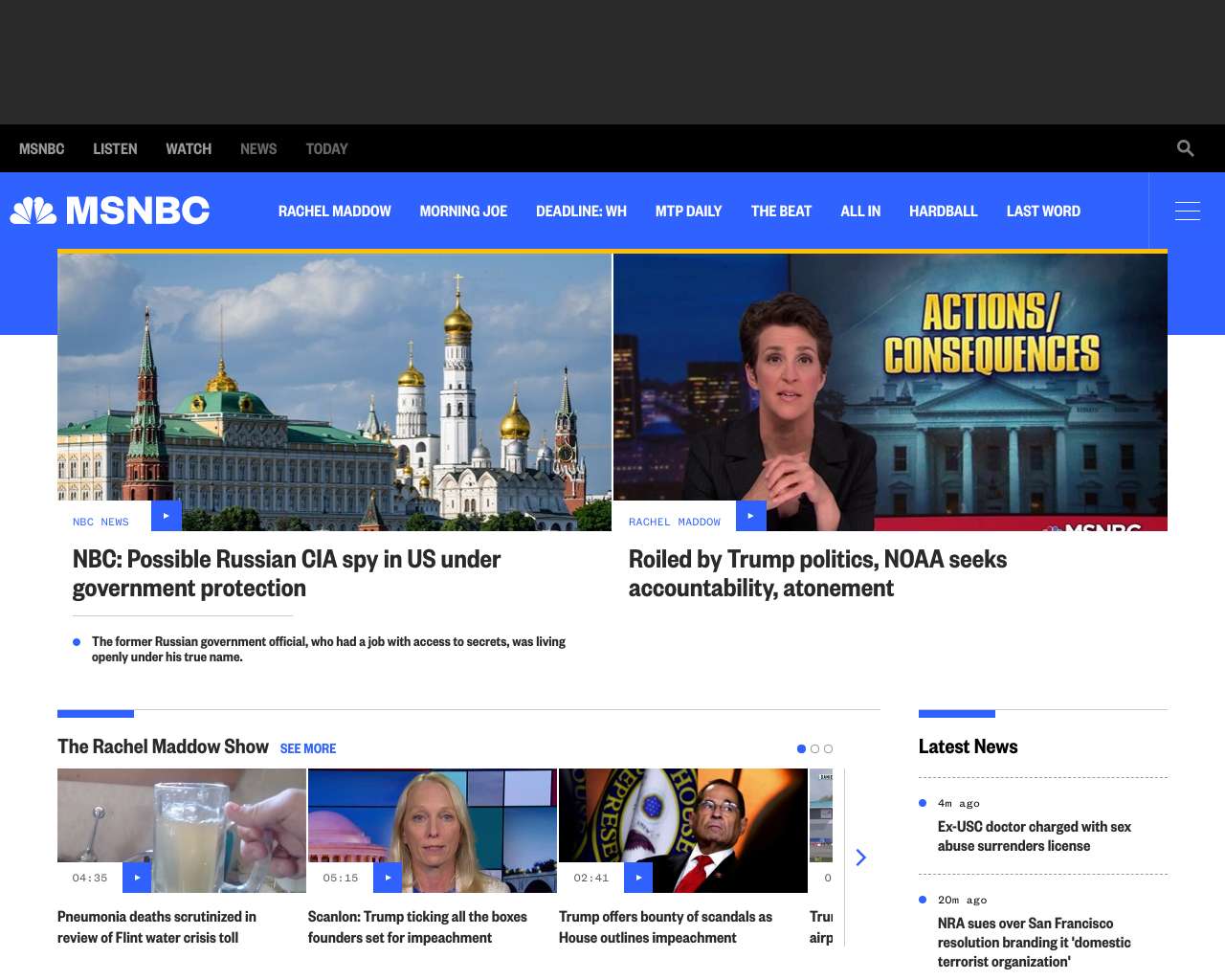The width and height of the screenshot is (1225, 980).
Task: Open the Ex-USC doctor news story
Action: click(1035, 836)
